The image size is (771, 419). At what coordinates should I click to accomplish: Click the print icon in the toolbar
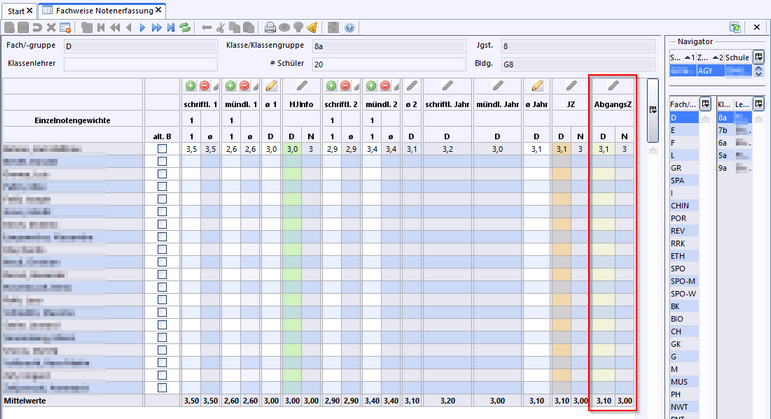(270, 28)
